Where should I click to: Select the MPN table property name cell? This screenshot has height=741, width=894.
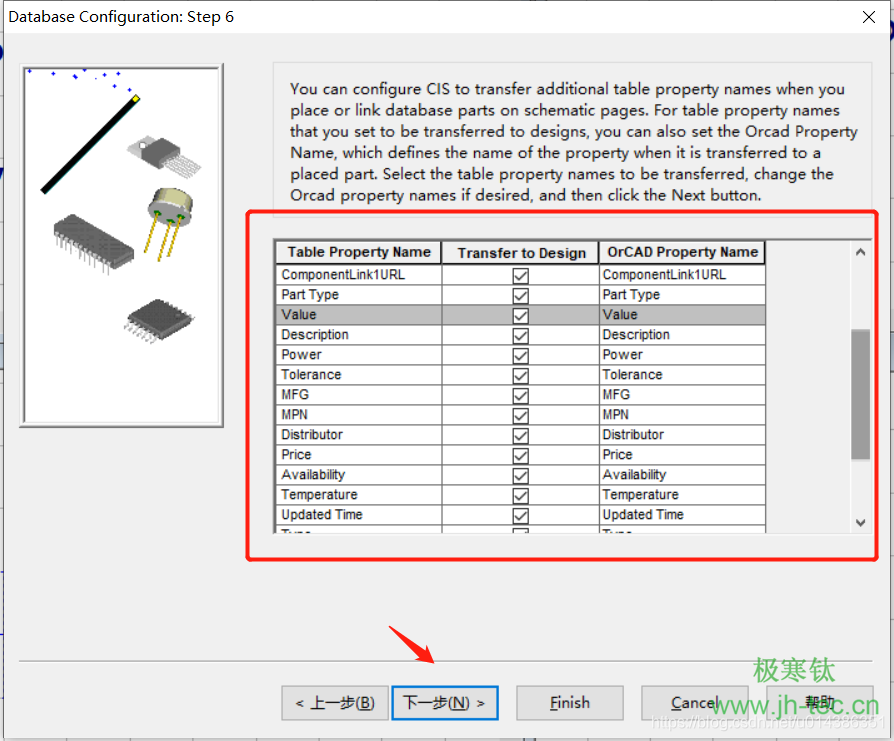coord(359,415)
